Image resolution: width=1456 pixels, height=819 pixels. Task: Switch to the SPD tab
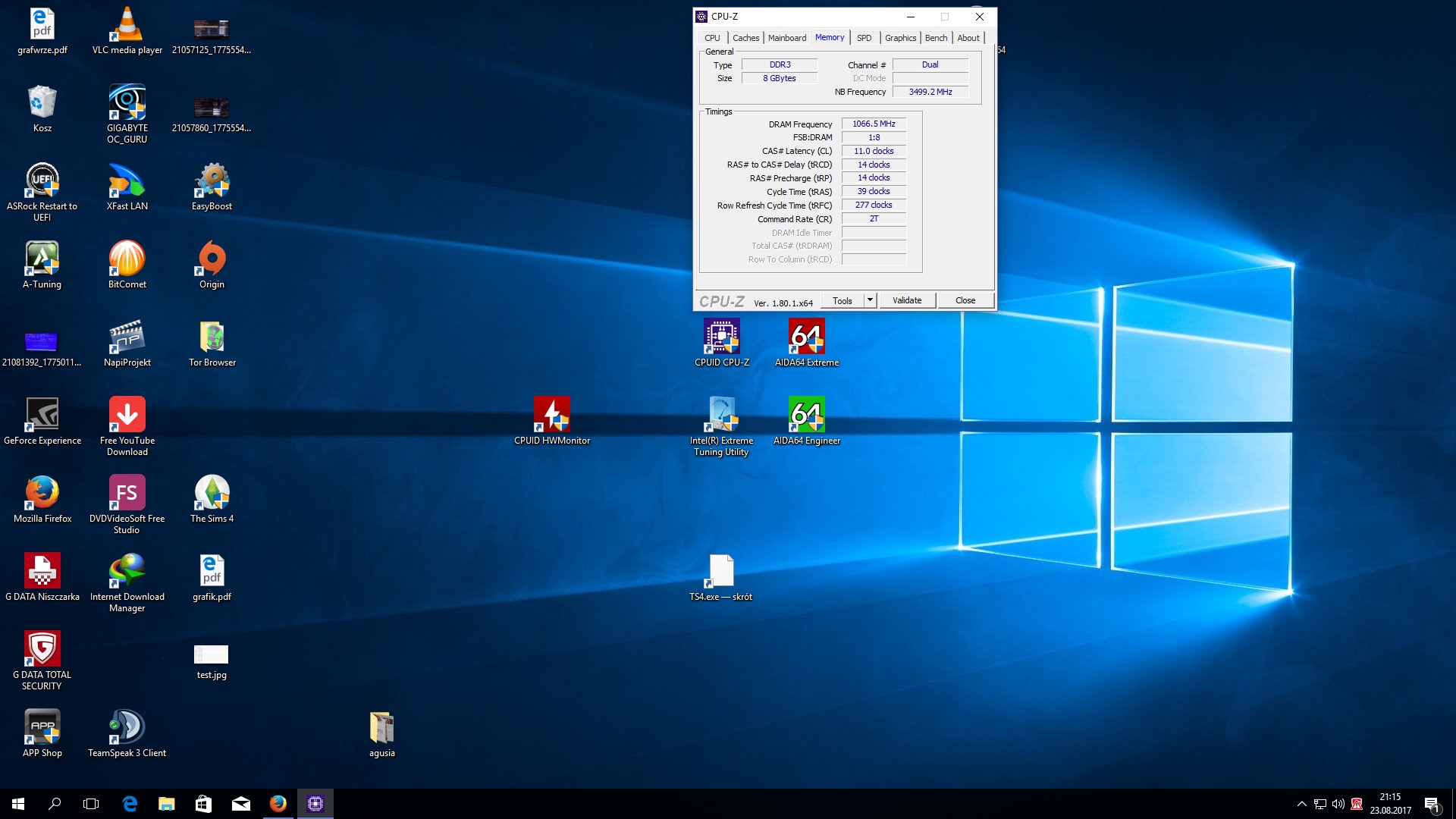point(864,38)
